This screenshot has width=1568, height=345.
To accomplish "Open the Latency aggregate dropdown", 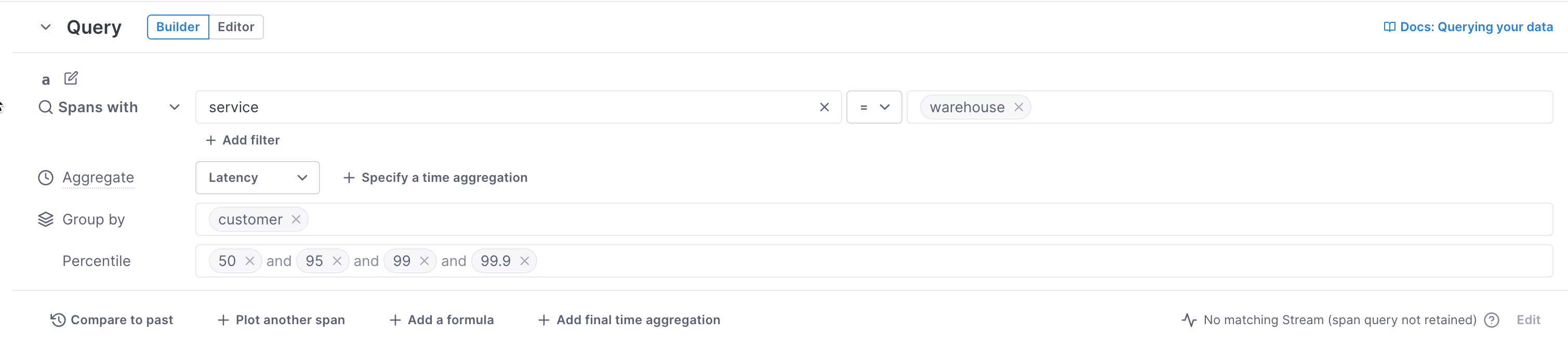I will (x=257, y=178).
